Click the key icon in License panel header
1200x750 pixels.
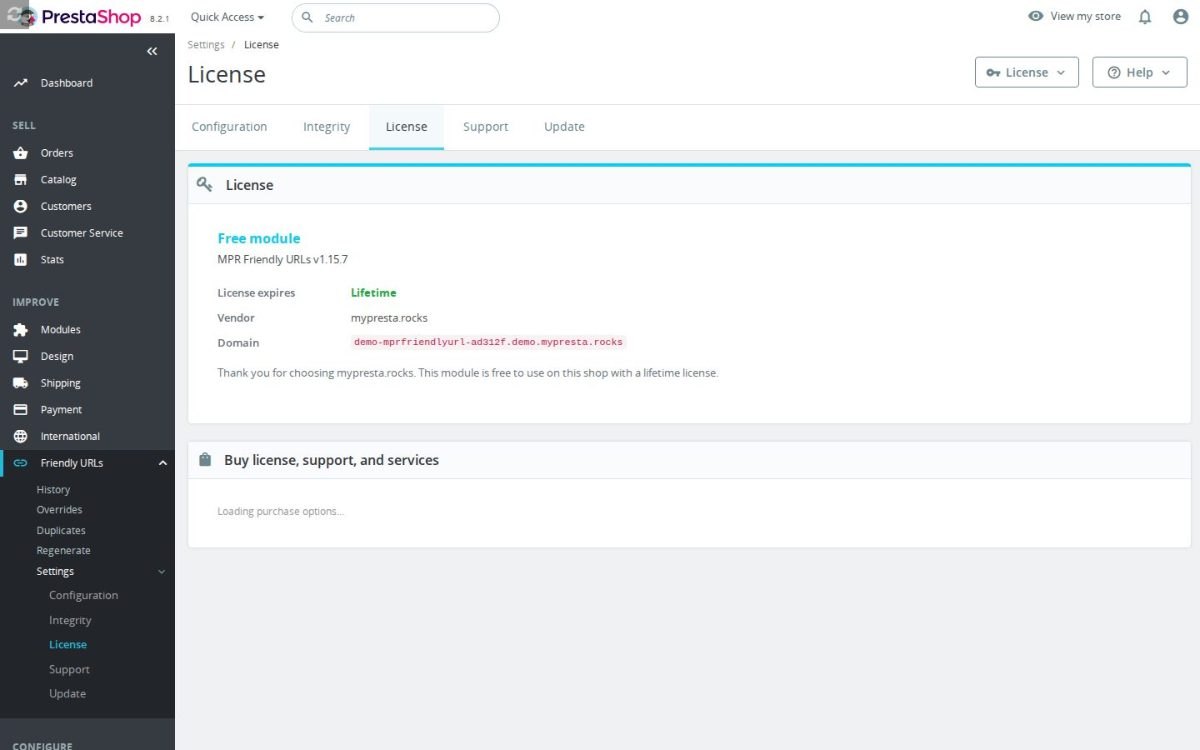click(205, 185)
